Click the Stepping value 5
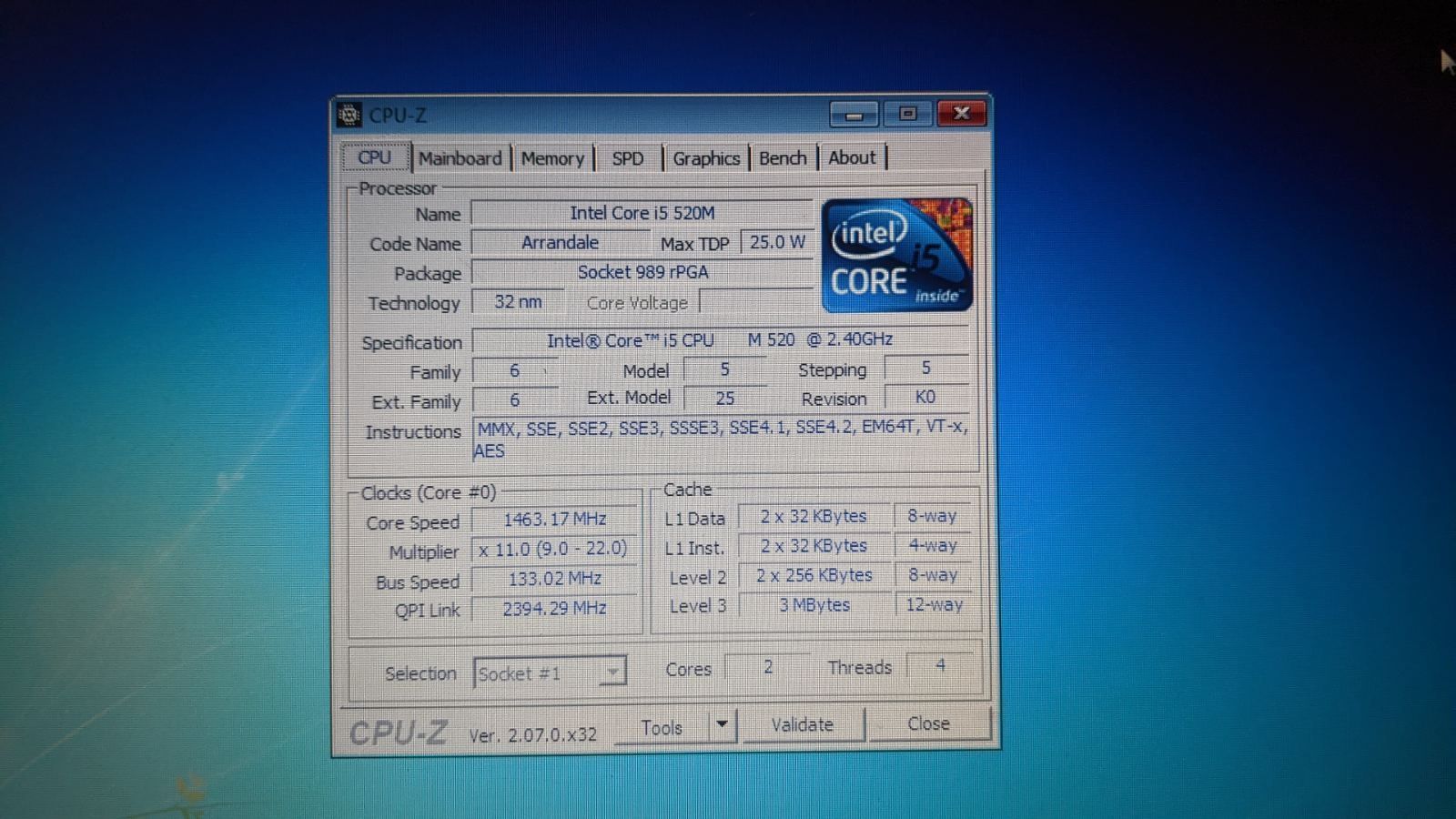Viewport: 1456px width, 819px height. pos(926,368)
